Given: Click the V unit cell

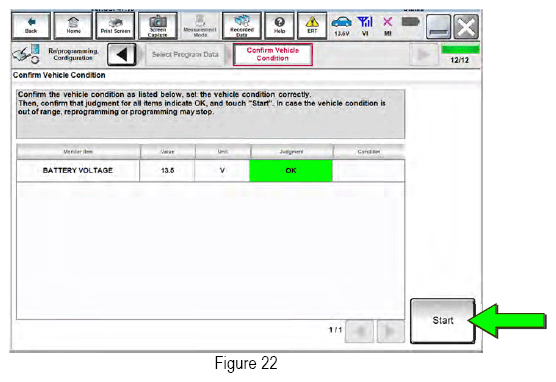Looking at the screenshot, I should point(222,170).
